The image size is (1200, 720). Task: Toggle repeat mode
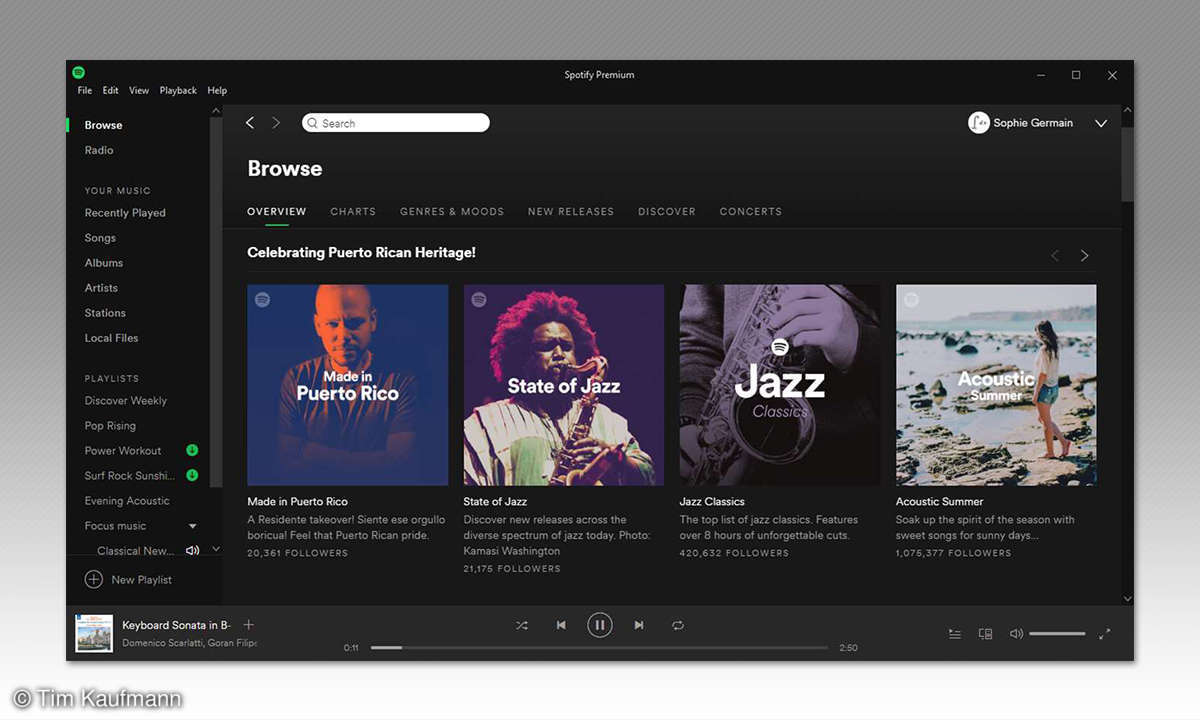[x=678, y=625]
